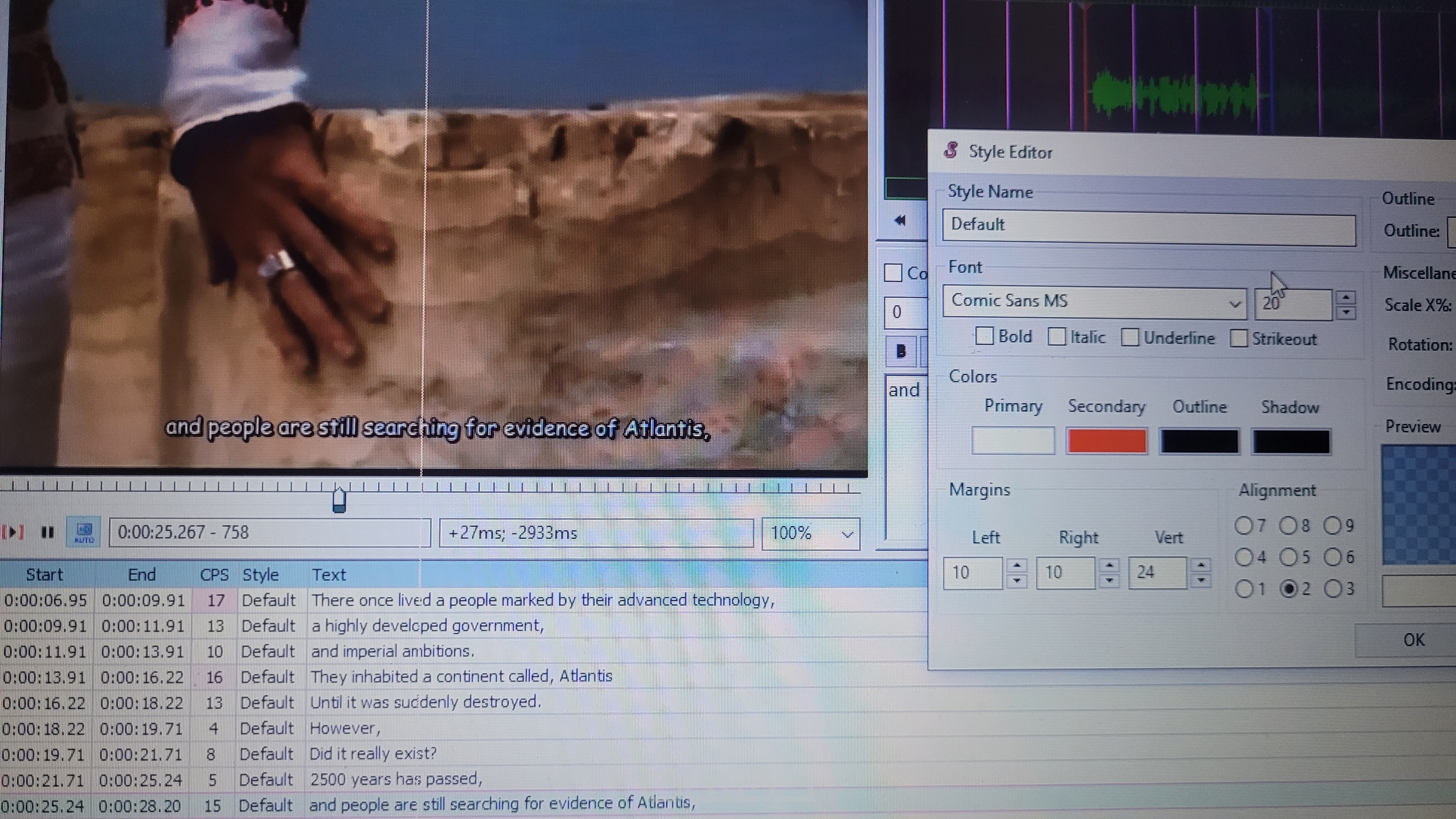
Task: Click the Primary white color swatch
Action: click(1013, 441)
